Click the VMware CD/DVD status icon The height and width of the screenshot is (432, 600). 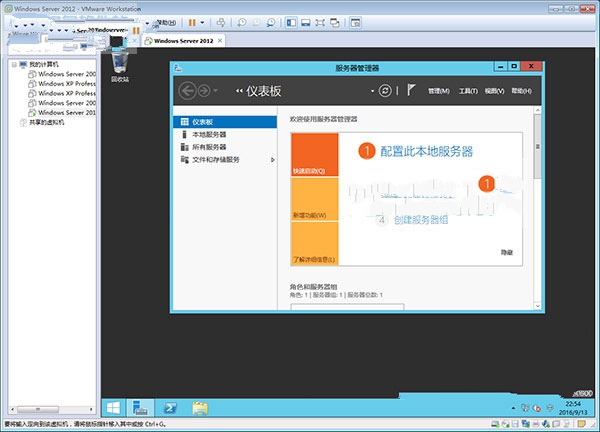(x=505, y=424)
